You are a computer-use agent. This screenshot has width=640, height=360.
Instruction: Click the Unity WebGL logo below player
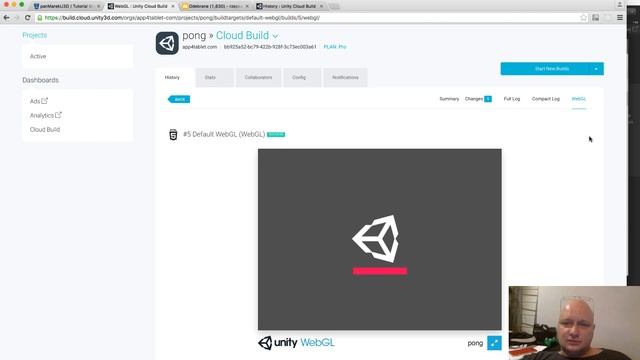296,342
